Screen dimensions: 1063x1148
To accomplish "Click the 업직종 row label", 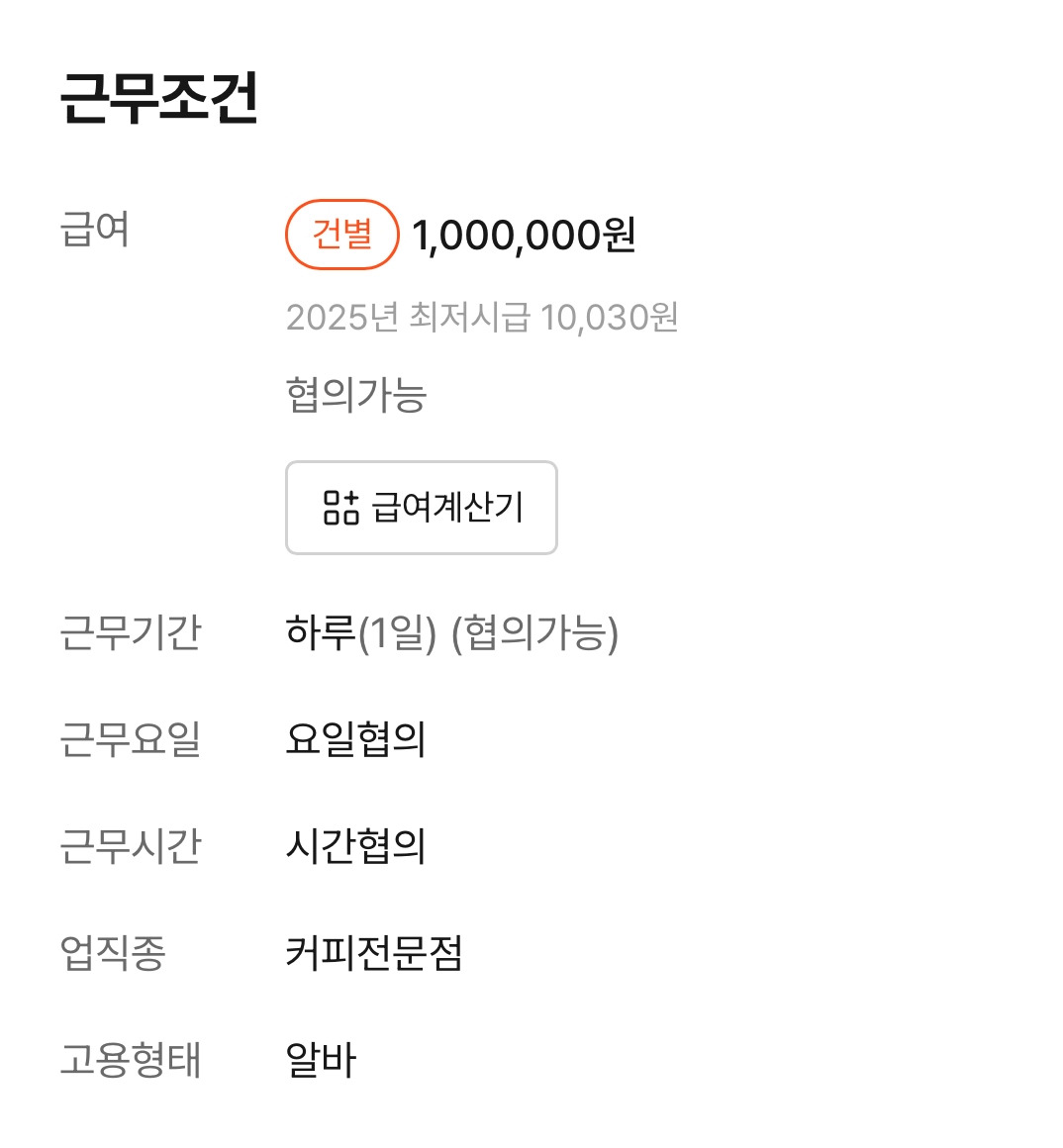I will pyautogui.click(x=113, y=952).
